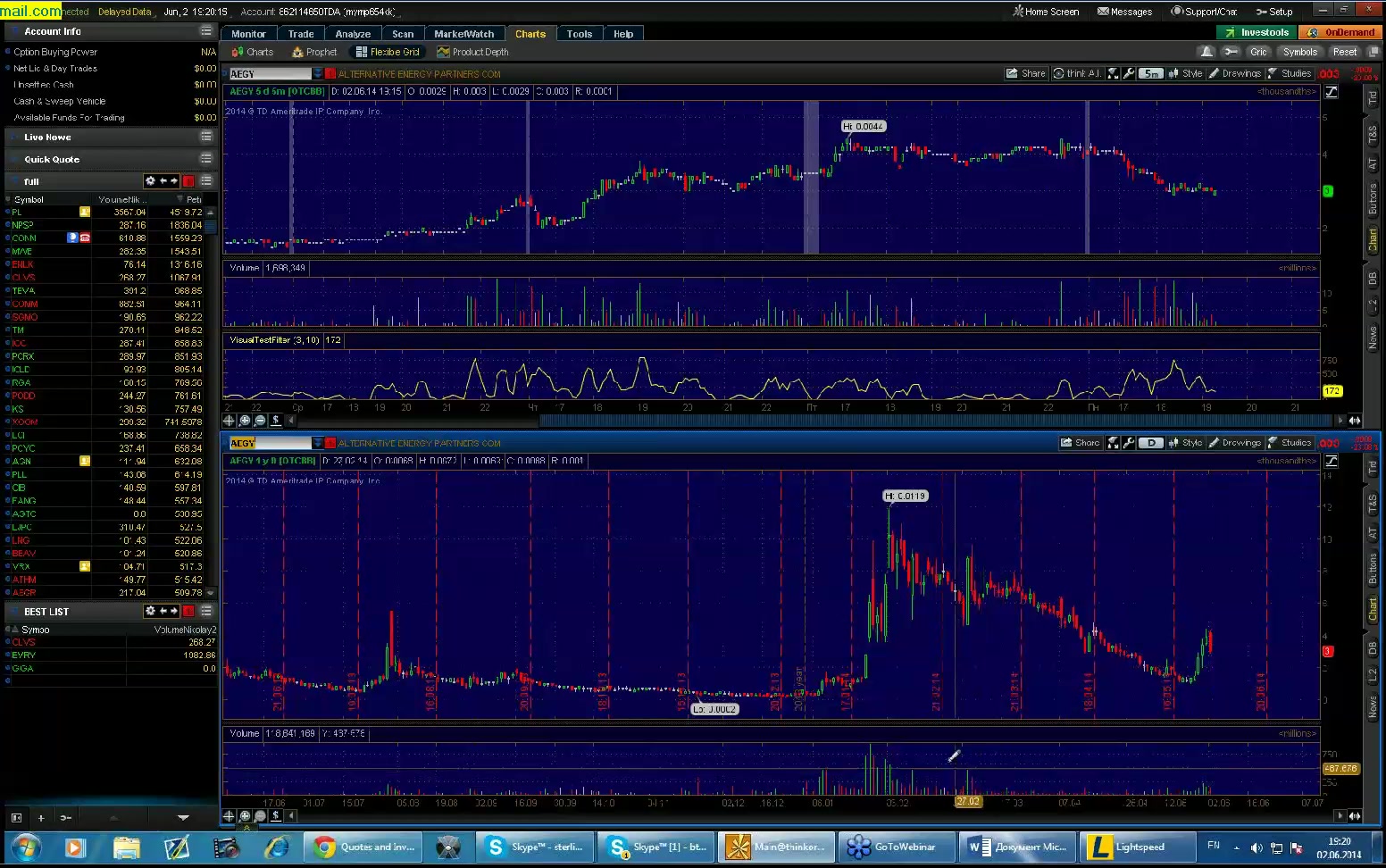Click the alerts bell icon above charts
1386x868 pixels.
coord(1206,52)
